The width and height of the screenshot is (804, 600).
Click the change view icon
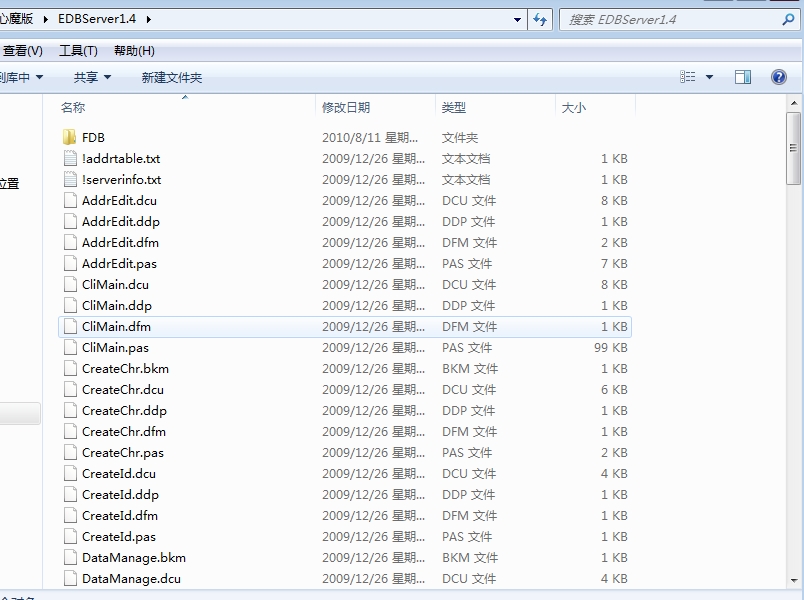pyautogui.click(x=688, y=77)
